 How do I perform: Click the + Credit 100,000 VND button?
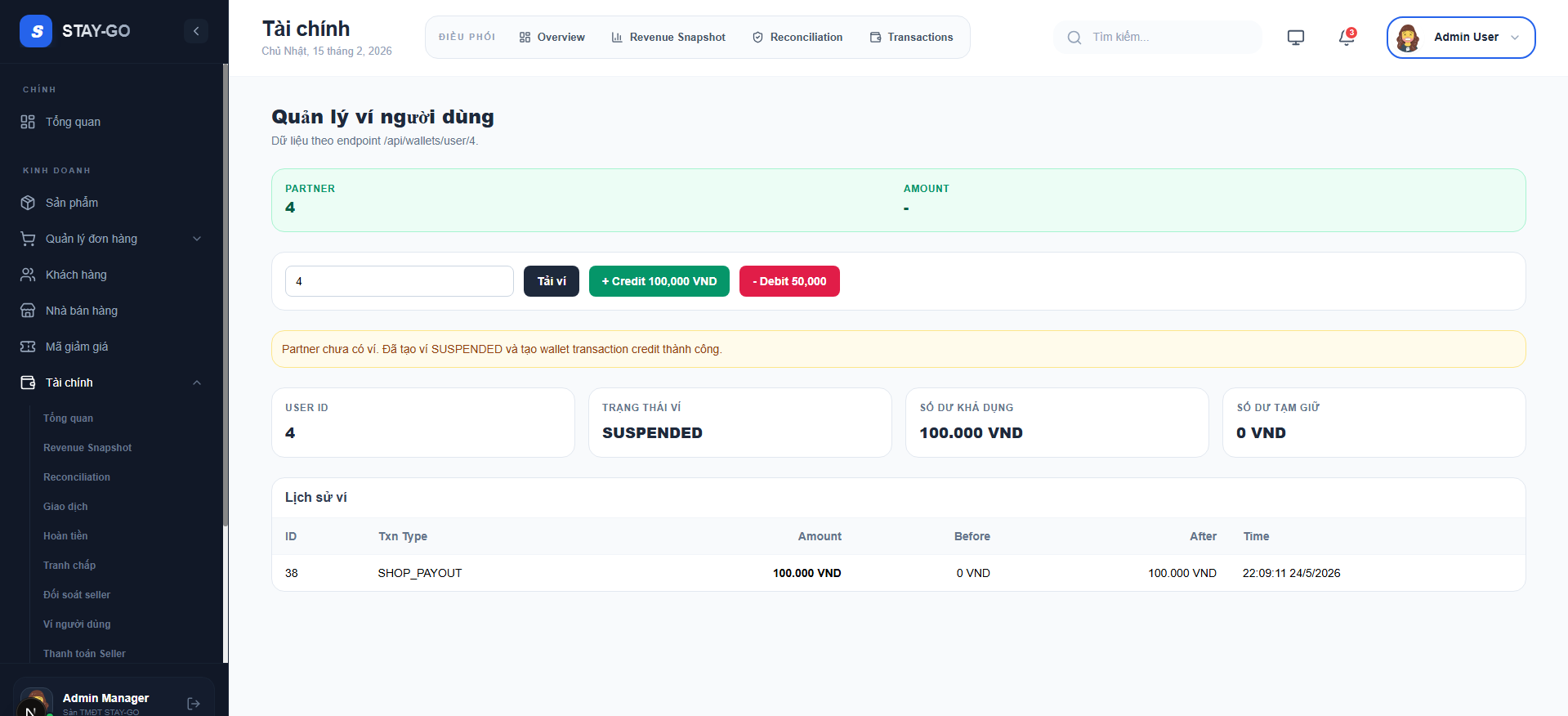(x=659, y=281)
